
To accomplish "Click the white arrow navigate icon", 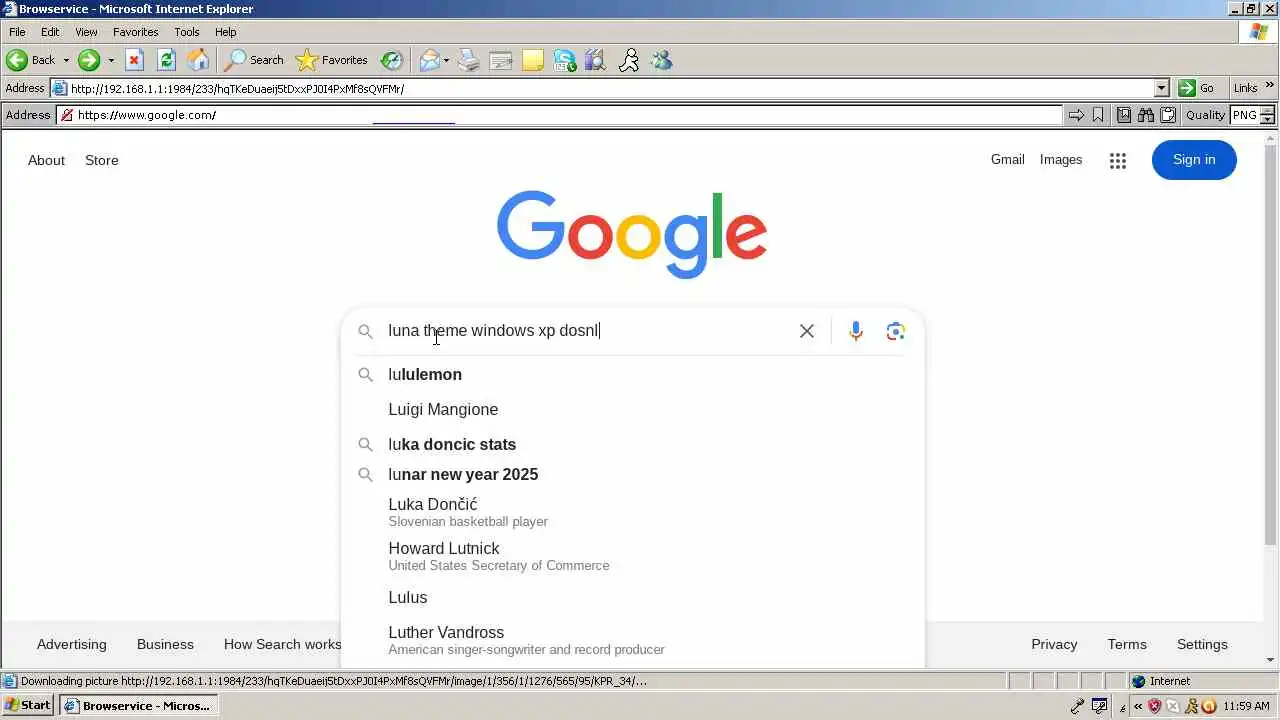I will pyautogui.click(x=1076, y=115).
